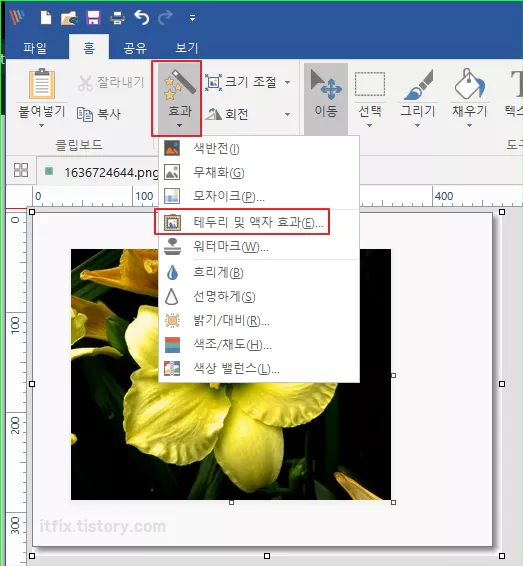The width and height of the screenshot is (523, 566).
Task: Click the Open folder icon
Action: coord(69,18)
